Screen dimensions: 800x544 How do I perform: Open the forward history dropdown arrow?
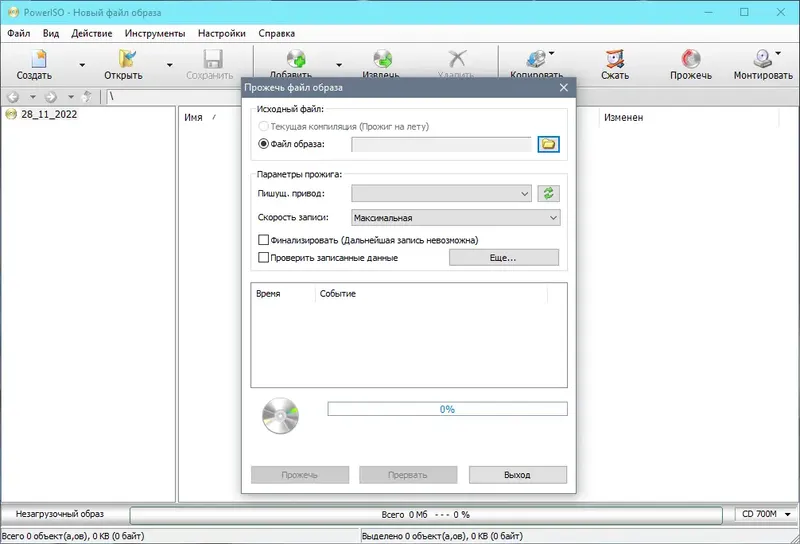click(71, 96)
